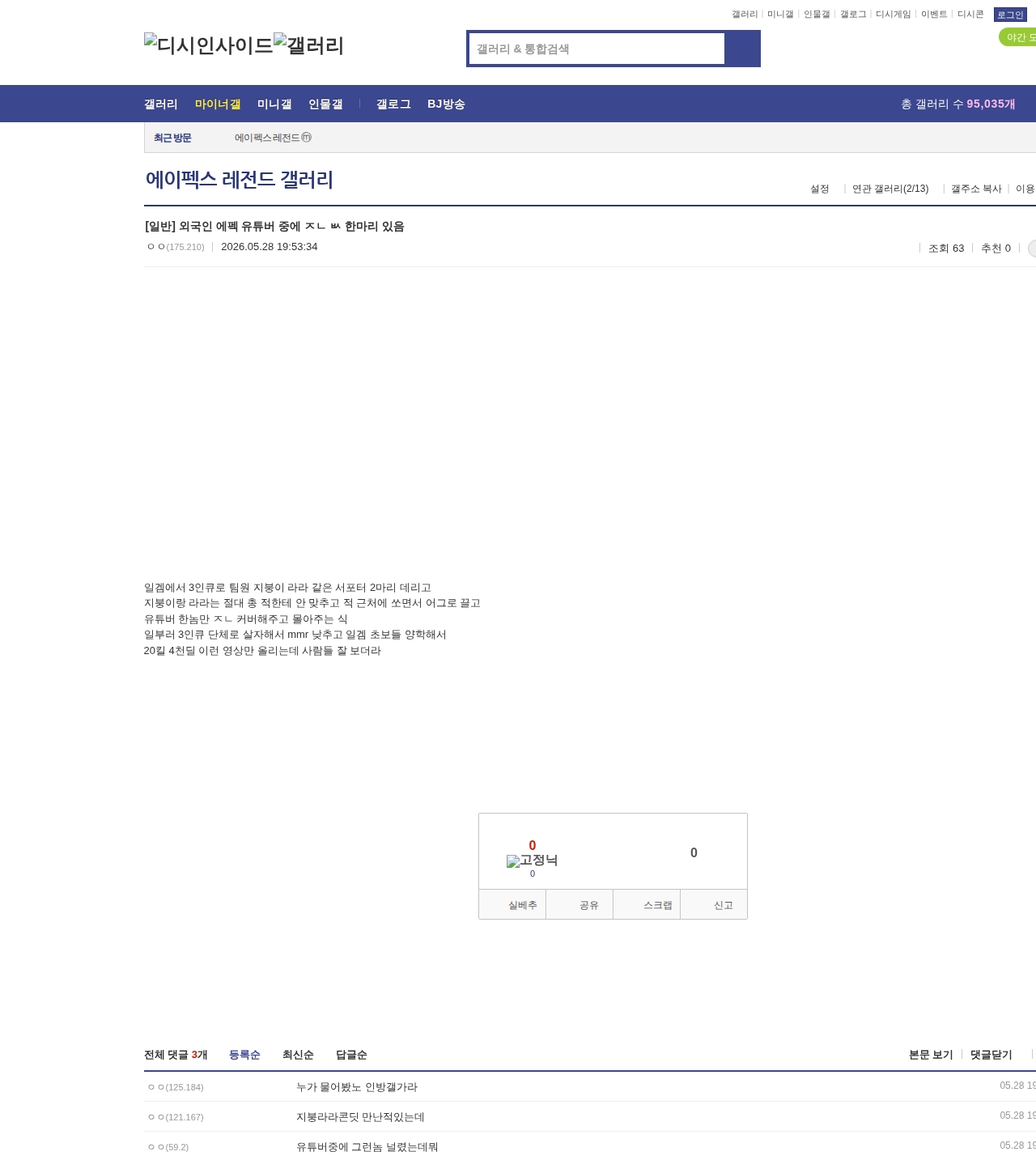
Task: Click the 공유 button
Action: pos(580,904)
